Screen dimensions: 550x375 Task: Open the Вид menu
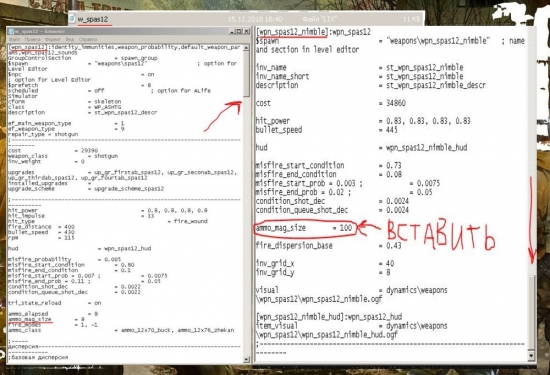pyautogui.click(x=70, y=39)
